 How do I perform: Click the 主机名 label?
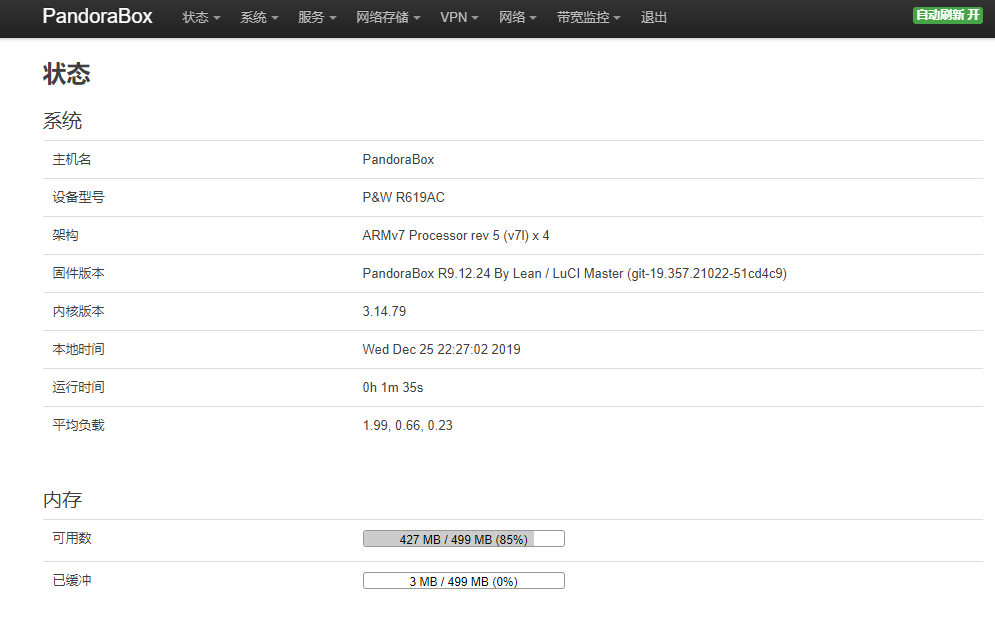point(72,159)
